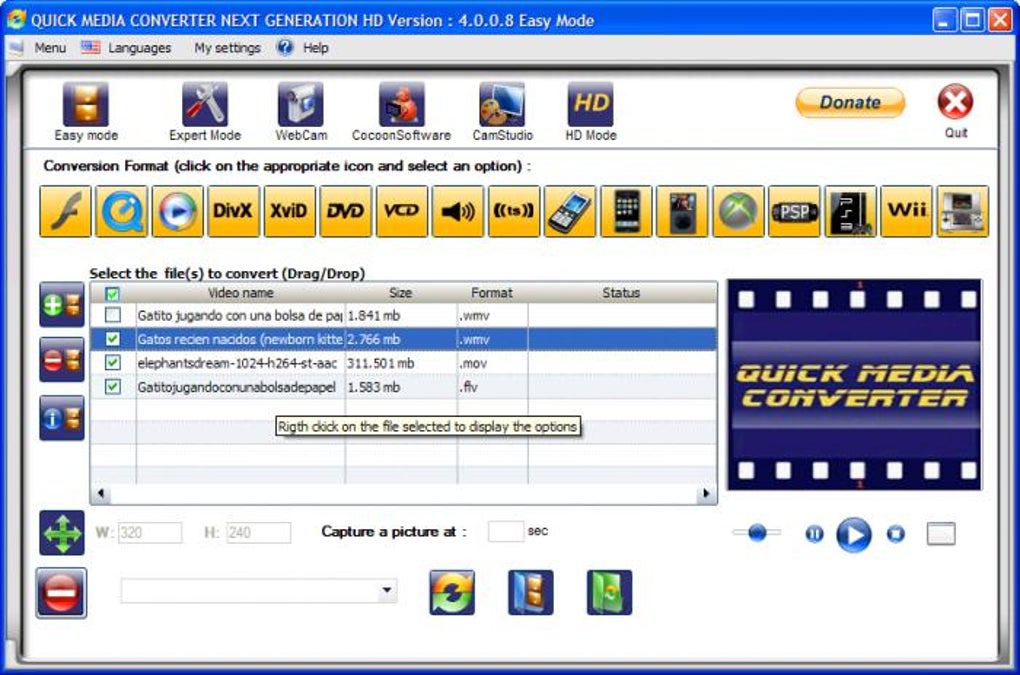Image resolution: width=1020 pixels, height=675 pixels.
Task: Select the Flash conversion format
Action: point(65,211)
